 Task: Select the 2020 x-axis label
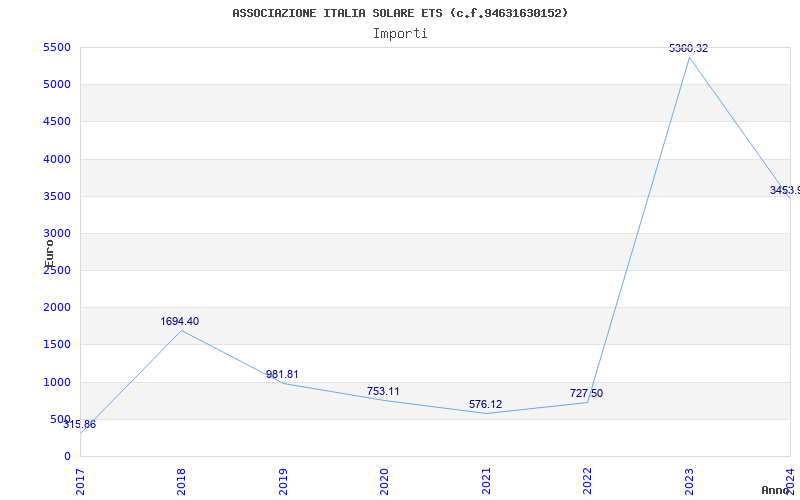point(384,481)
